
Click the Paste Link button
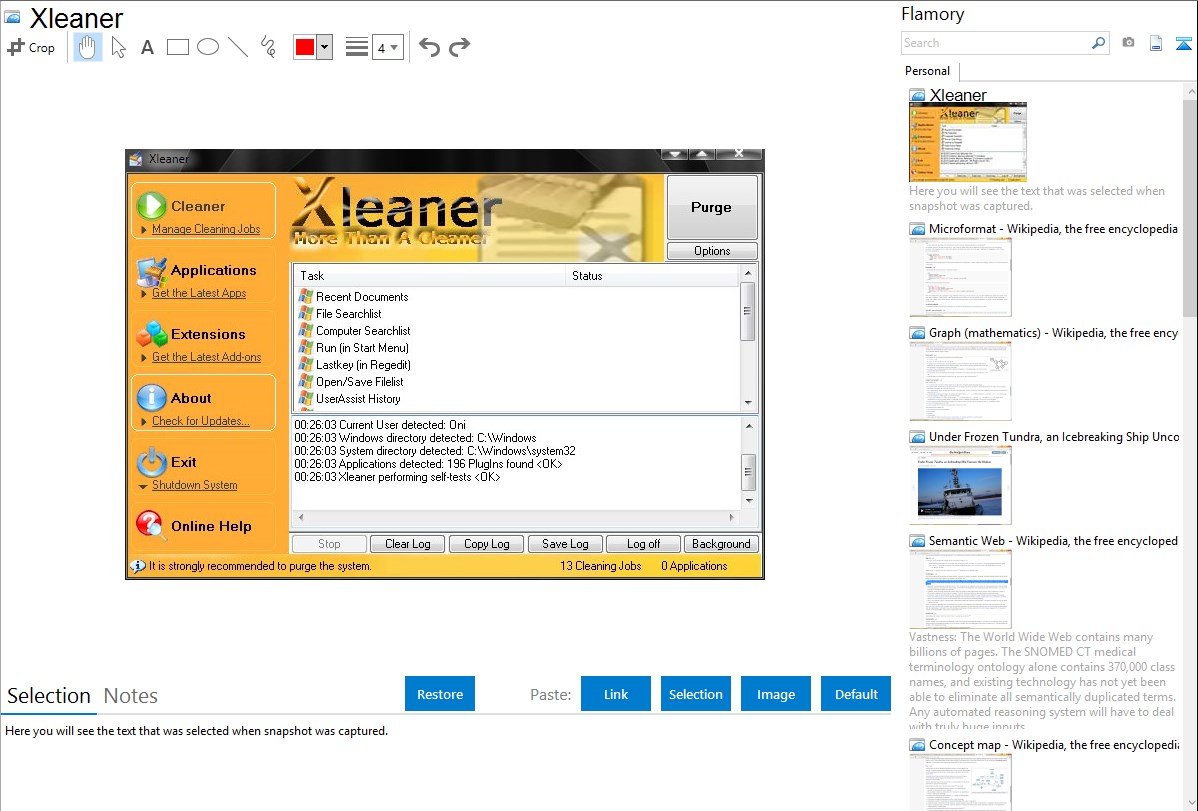pos(616,694)
